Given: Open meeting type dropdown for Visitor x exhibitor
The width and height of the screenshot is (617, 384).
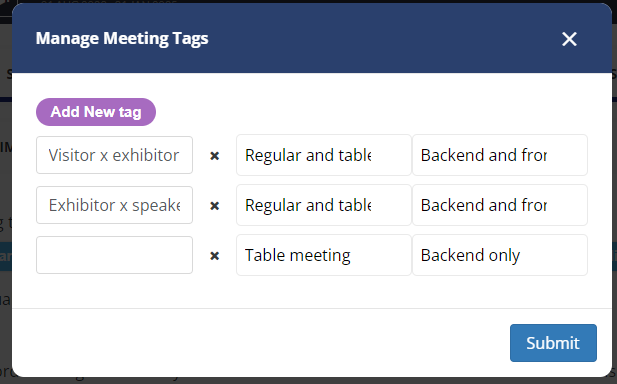Looking at the screenshot, I should 324,155.
